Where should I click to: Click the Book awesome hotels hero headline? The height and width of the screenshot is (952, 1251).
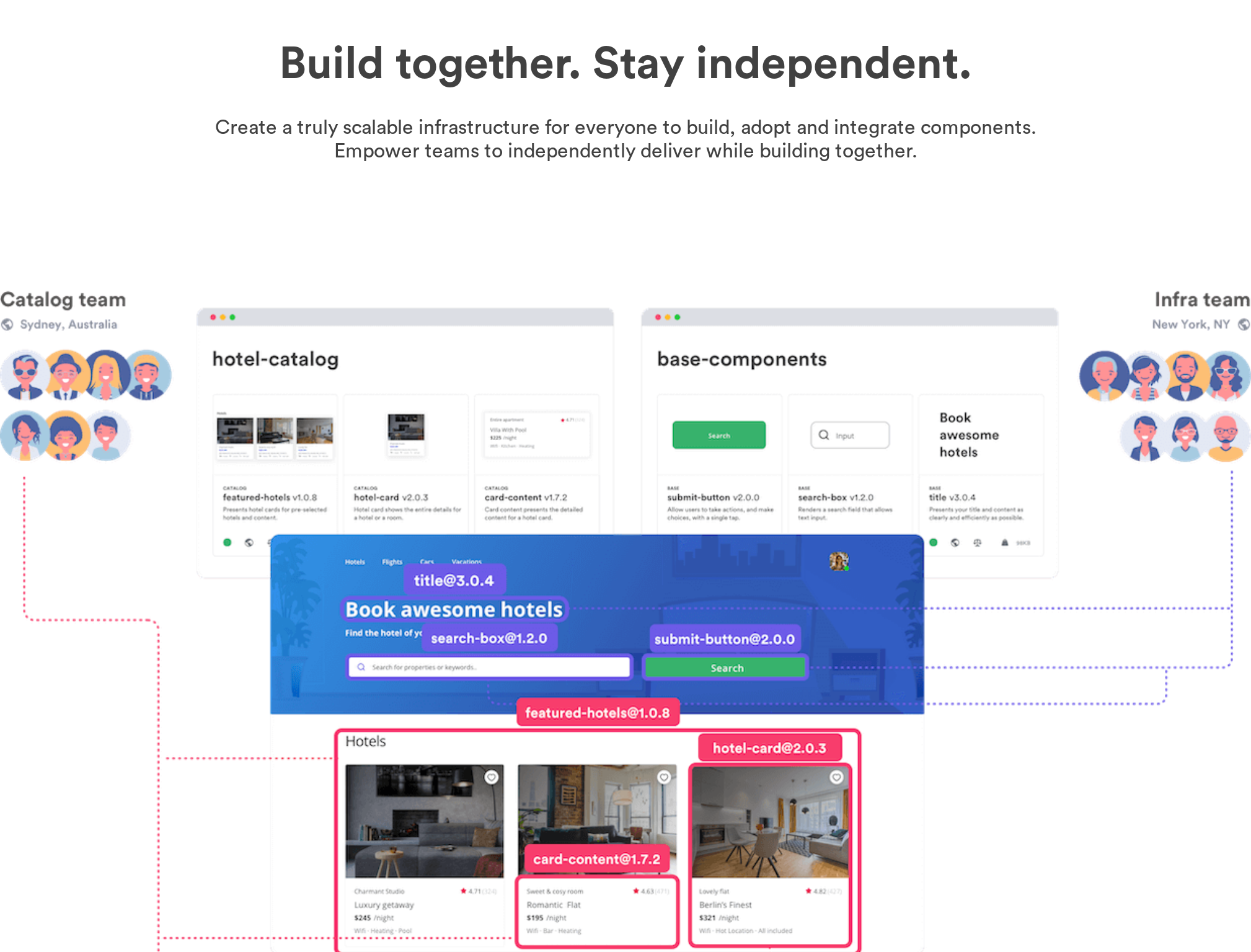[x=454, y=609]
